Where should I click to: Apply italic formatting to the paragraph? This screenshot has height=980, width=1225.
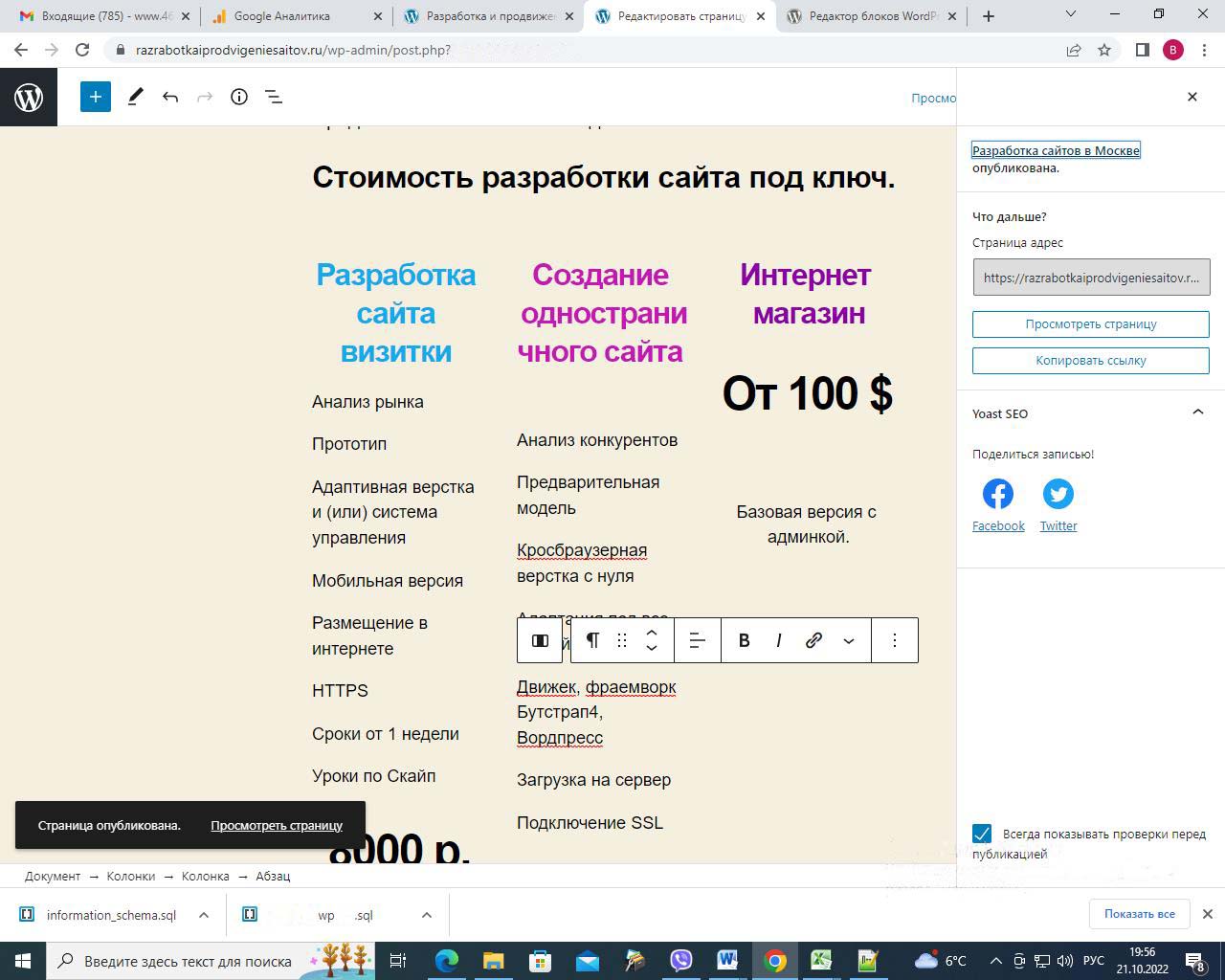(x=779, y=640)
